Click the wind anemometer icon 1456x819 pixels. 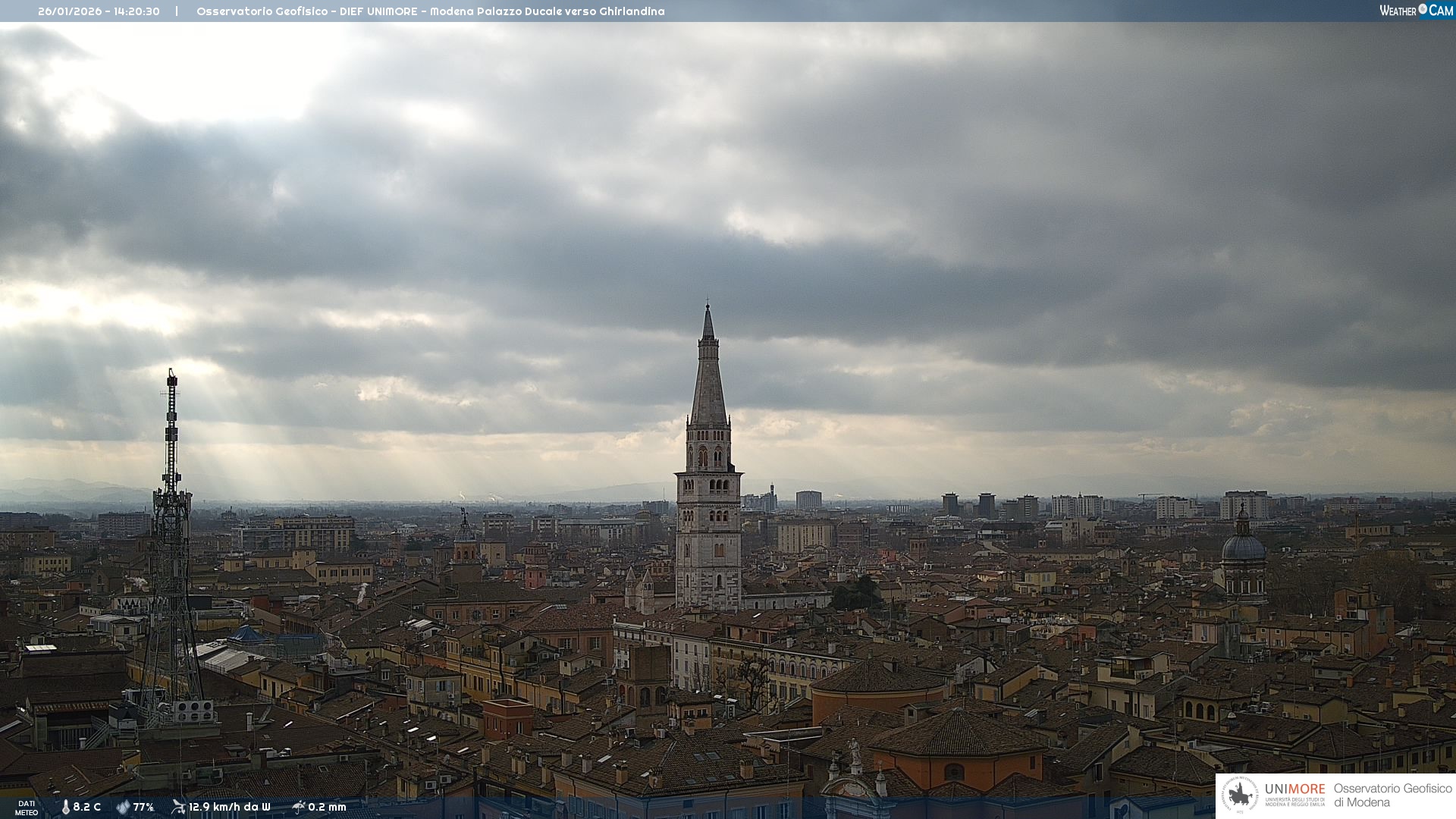pos(178,807)
